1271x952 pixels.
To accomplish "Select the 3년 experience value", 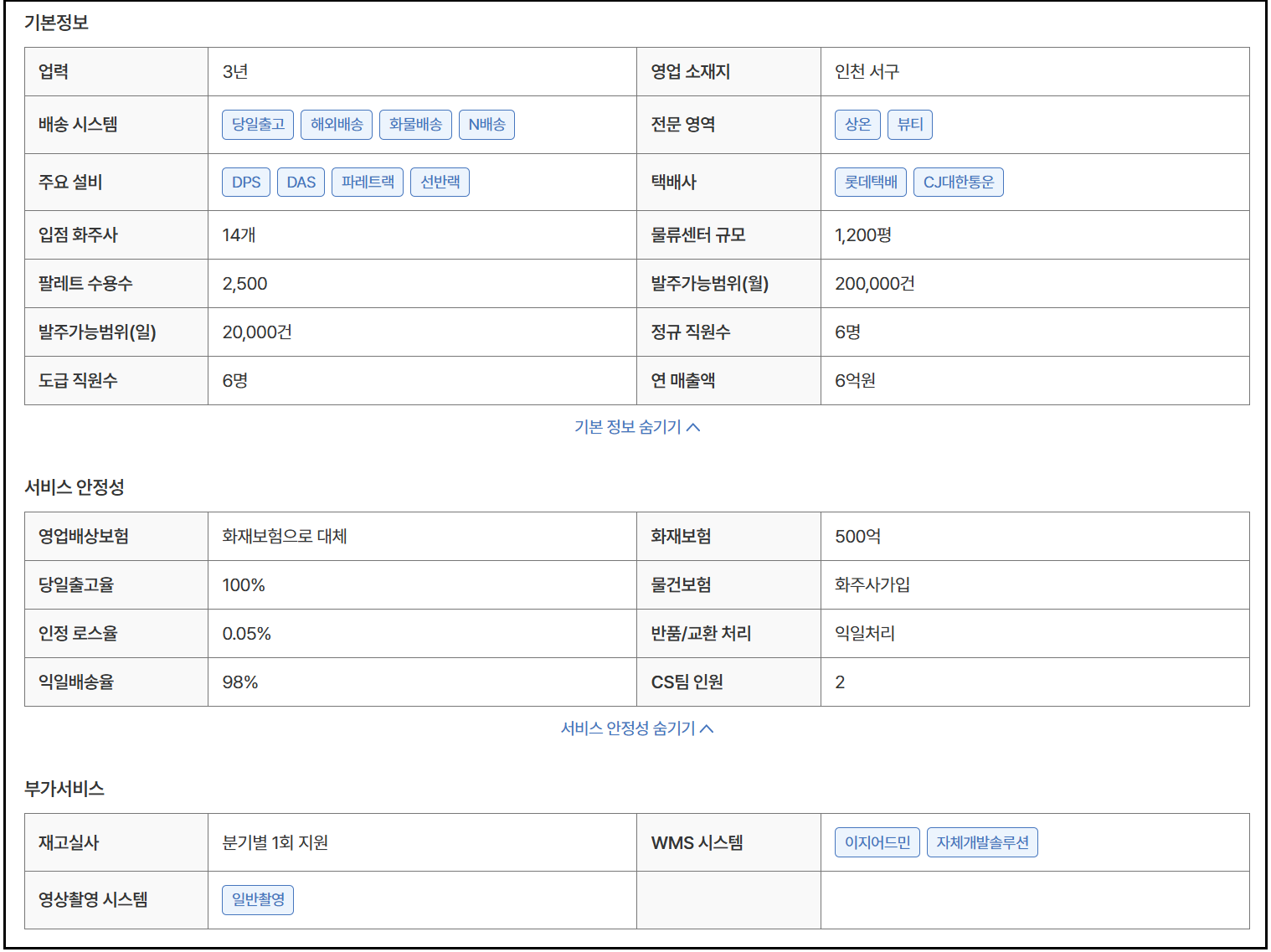I will coord(235,72).
